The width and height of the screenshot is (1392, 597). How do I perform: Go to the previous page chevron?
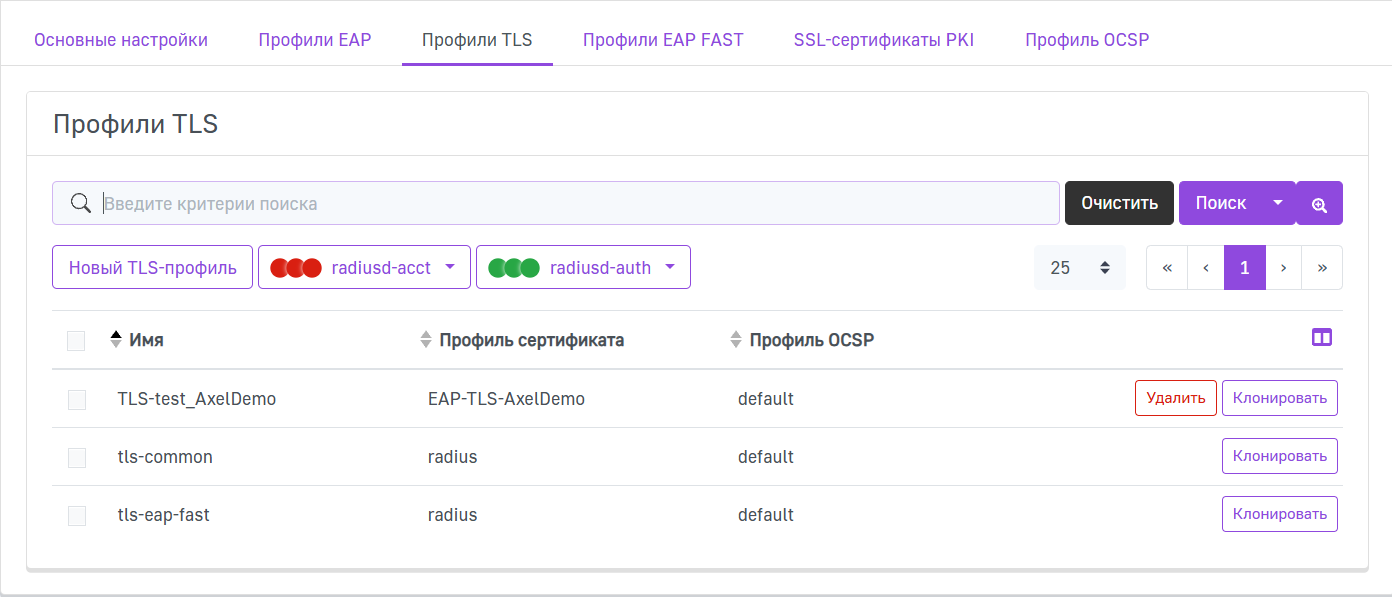1206,268
